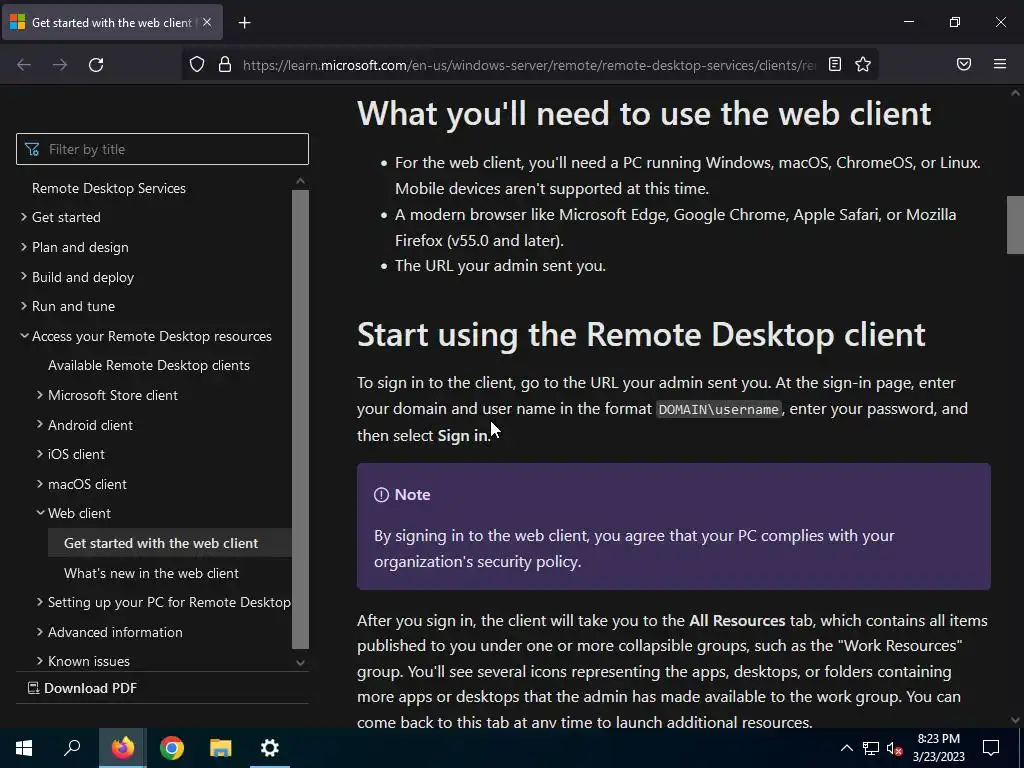Click 'Start using the Remote Desktop client' heading
This screenshot has height=768, width=1024.
(641, 334)
